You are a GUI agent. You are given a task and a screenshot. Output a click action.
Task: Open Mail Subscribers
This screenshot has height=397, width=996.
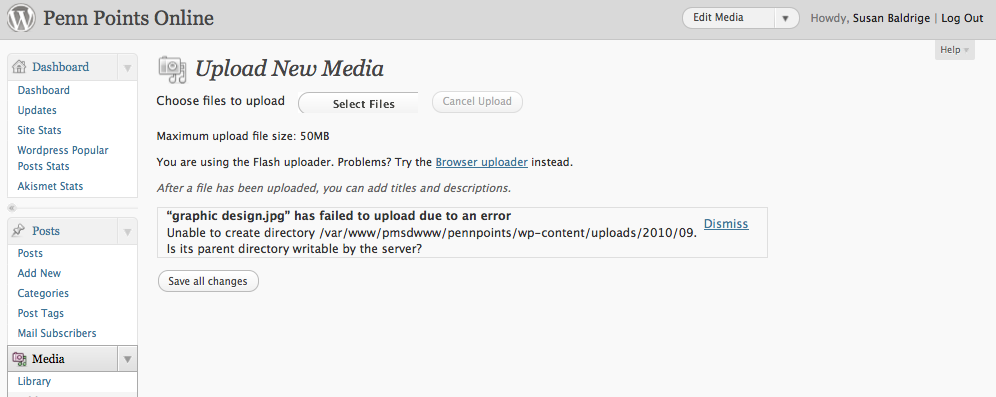coord(57,333)
